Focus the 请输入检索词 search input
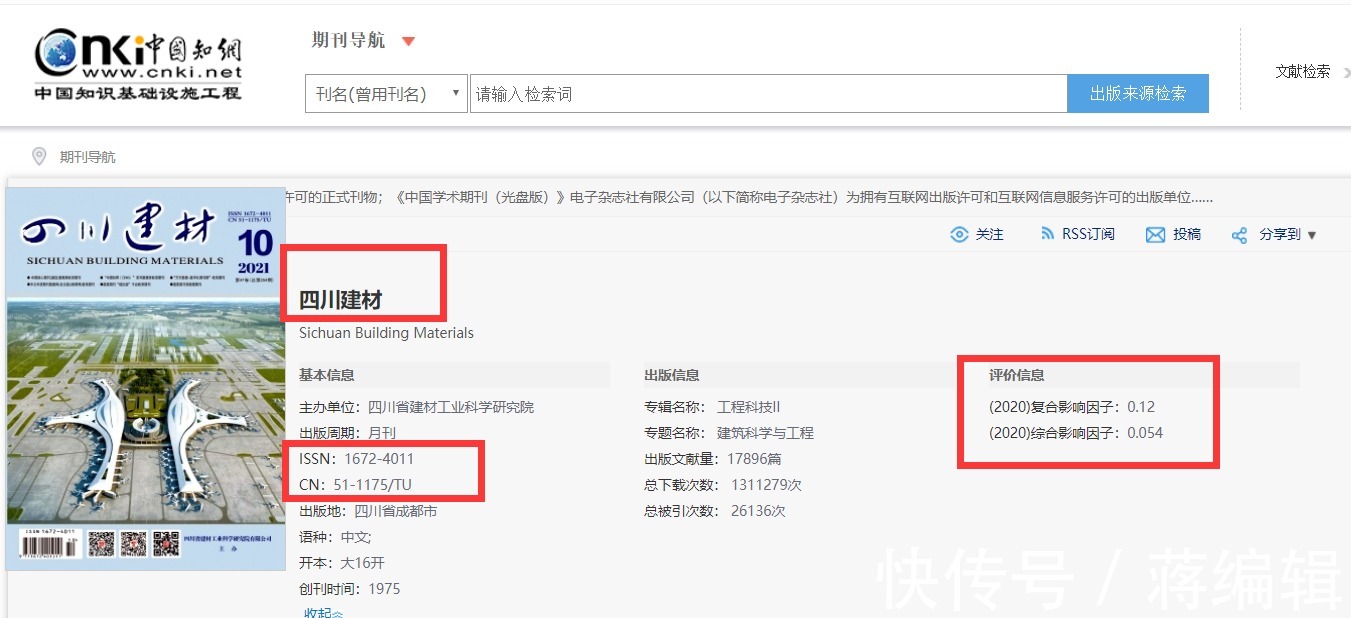The width and height of the screenshot is (1351, 618). click(x=767, y=94)
